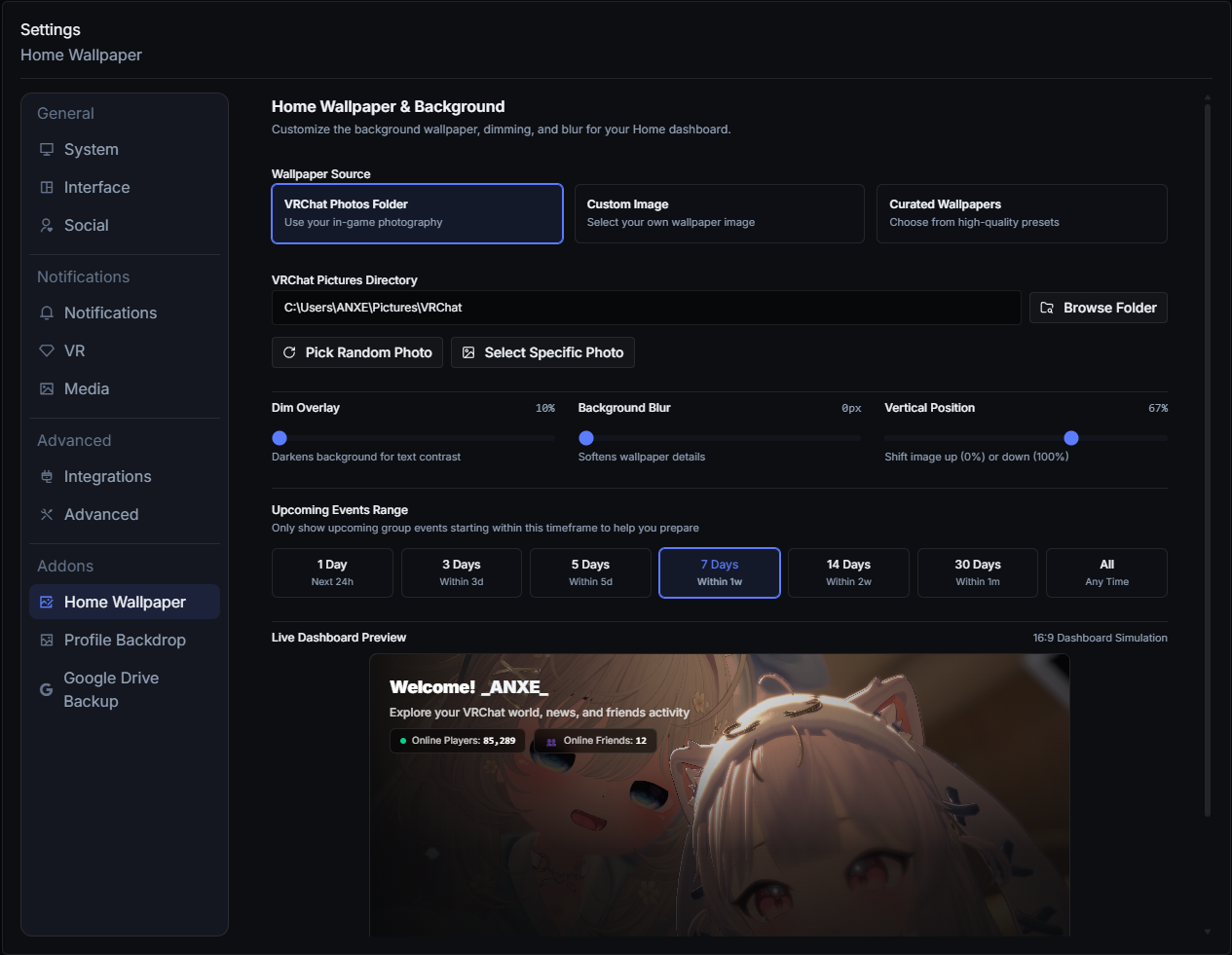Click the "16:9 Dashboard Simulation" label
This screenshot has height=955, width=1232.
point(1101,638)
